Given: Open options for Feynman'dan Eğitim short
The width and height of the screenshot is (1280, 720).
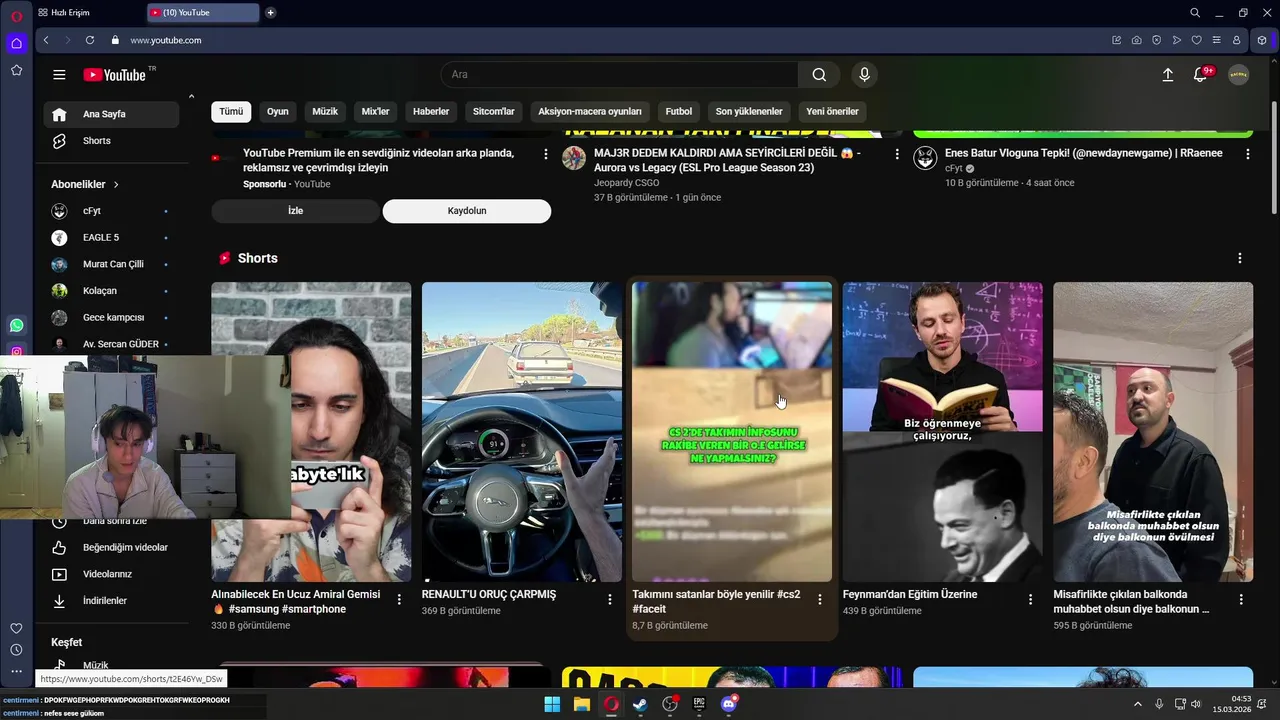Looking at the screenshot, I should click(x=1031, y=599).
